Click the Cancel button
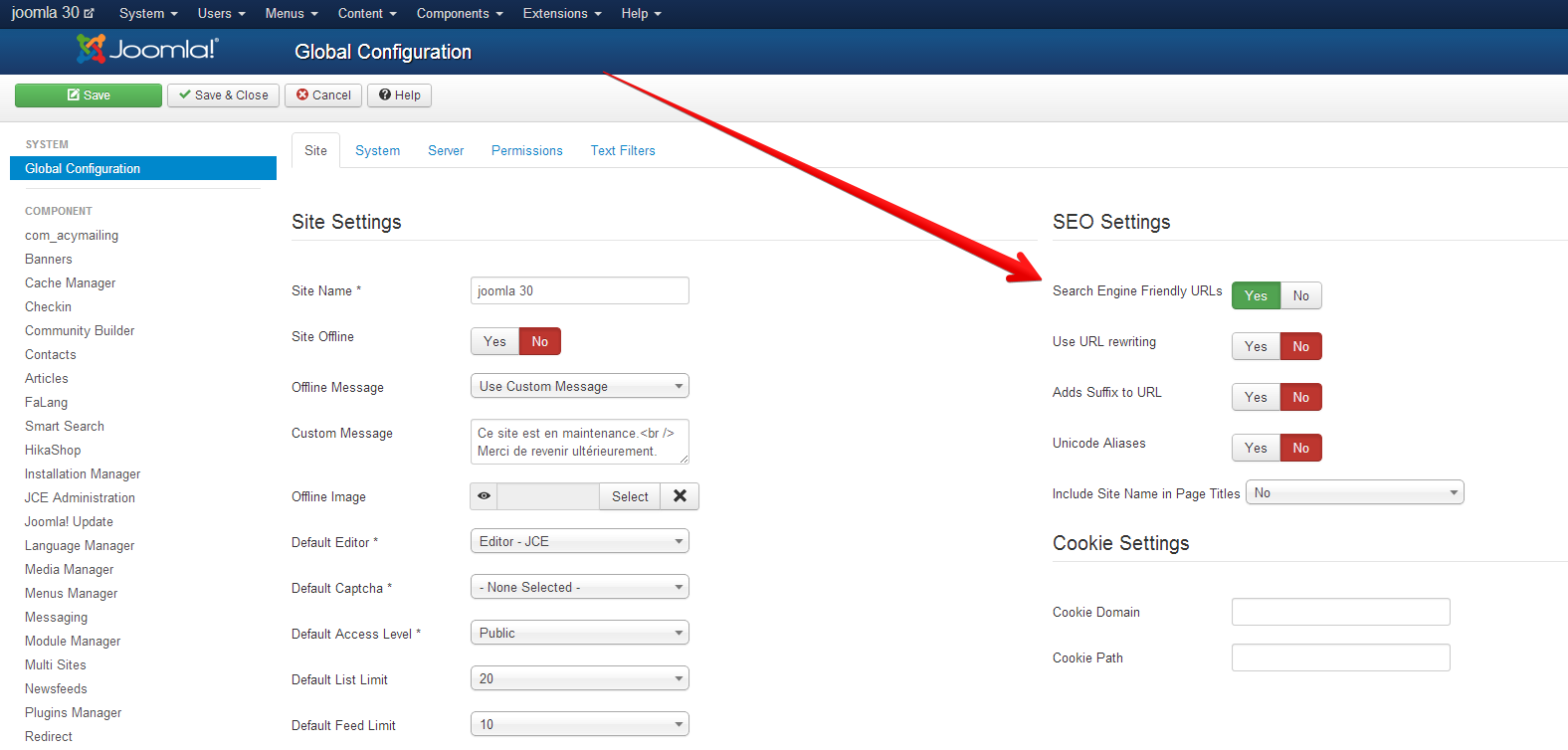The width and height of the screenshot is (1568, 750). tap(323, 95)
